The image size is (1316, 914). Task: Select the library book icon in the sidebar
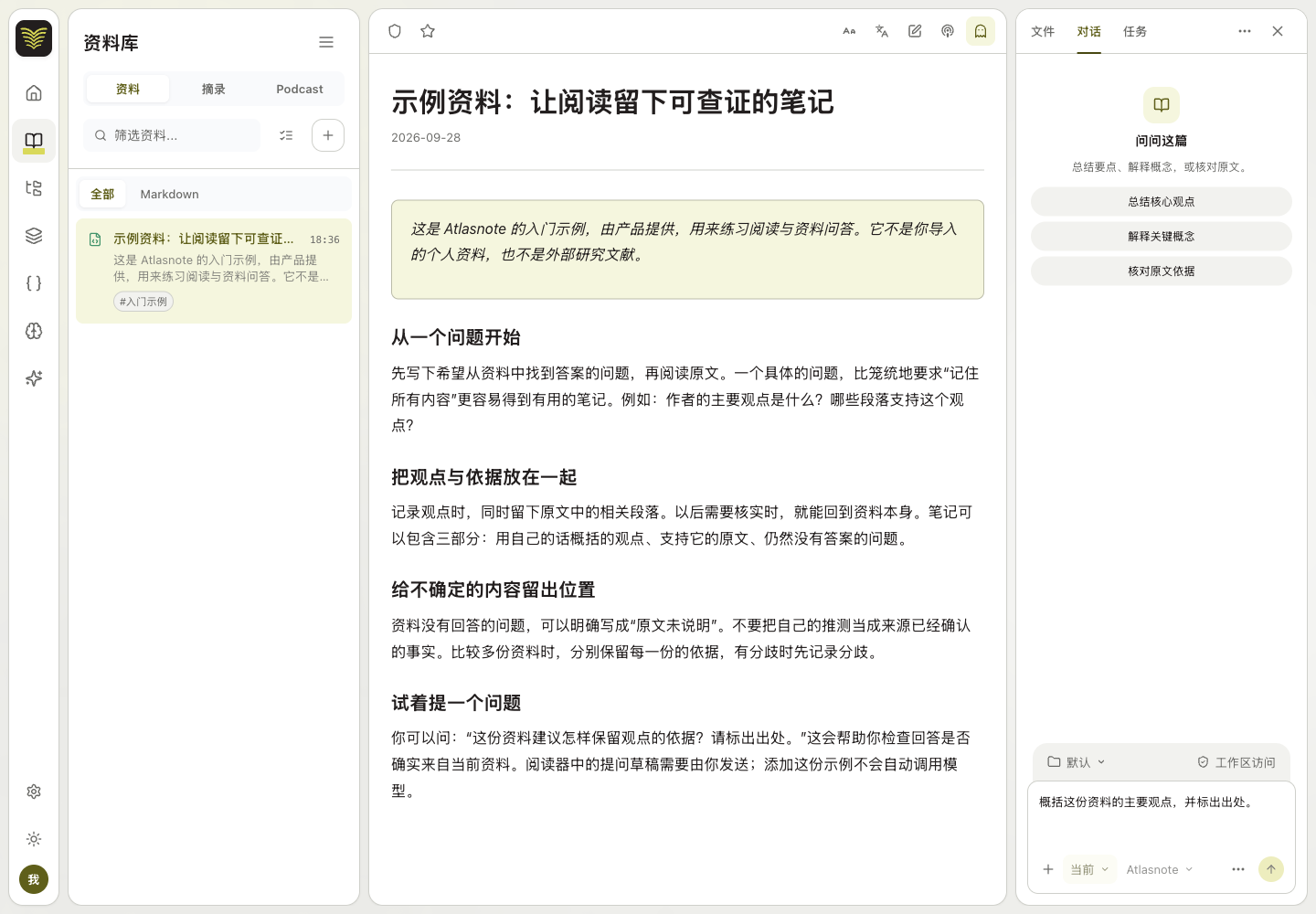click(x=34, y=141)
